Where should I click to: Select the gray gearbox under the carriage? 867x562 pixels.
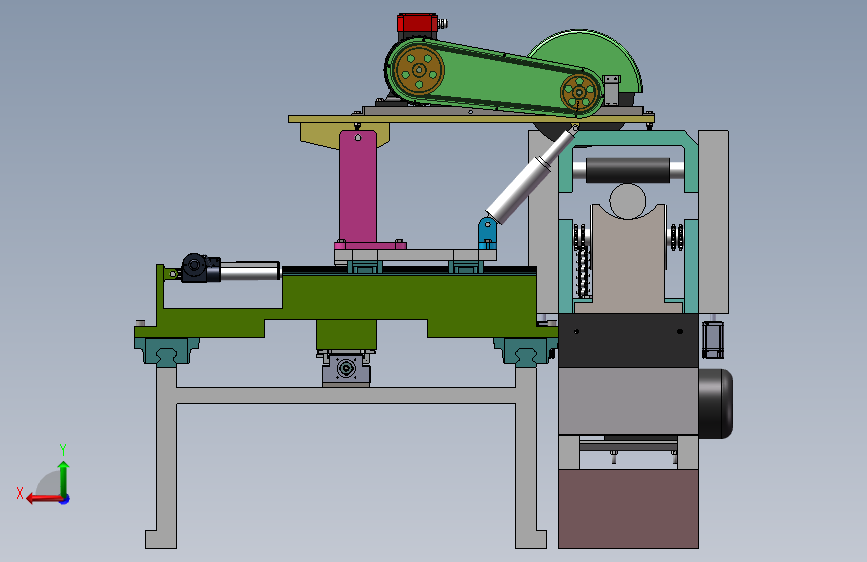click(346, 368)
